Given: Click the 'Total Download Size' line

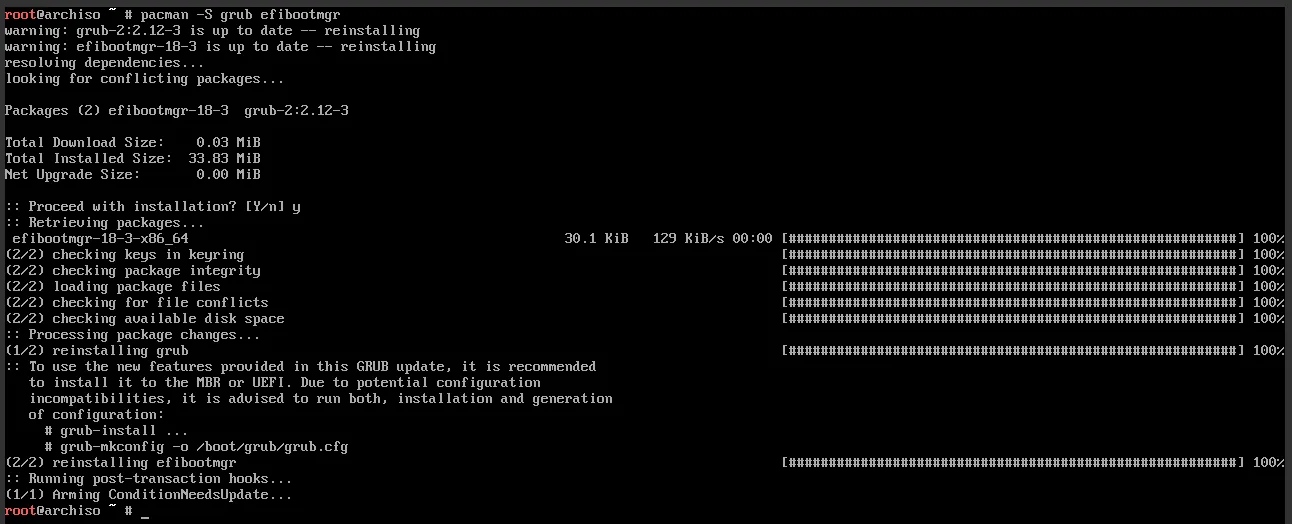Looking at the screenshot, I should coord(132,143).
